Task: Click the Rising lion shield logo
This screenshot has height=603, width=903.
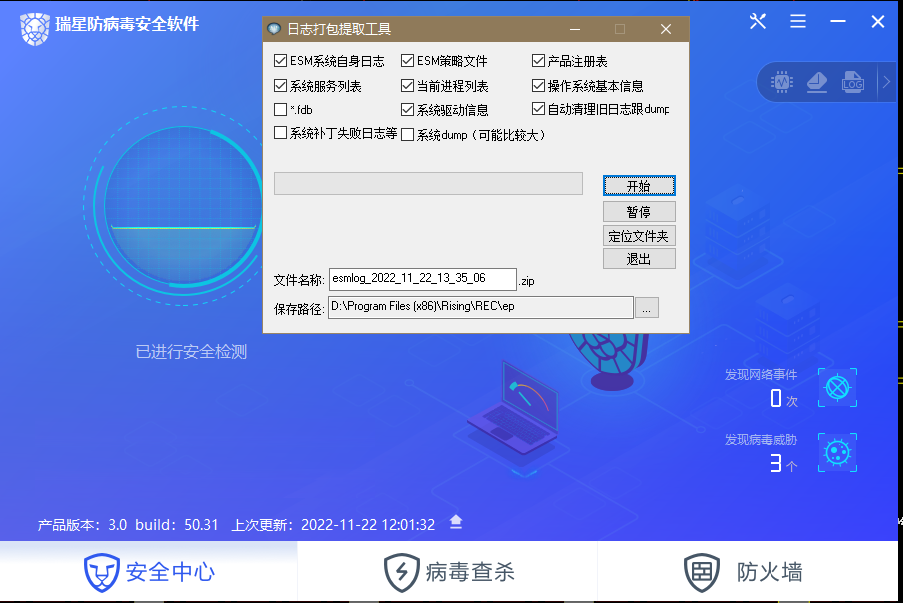Action: 35,28
